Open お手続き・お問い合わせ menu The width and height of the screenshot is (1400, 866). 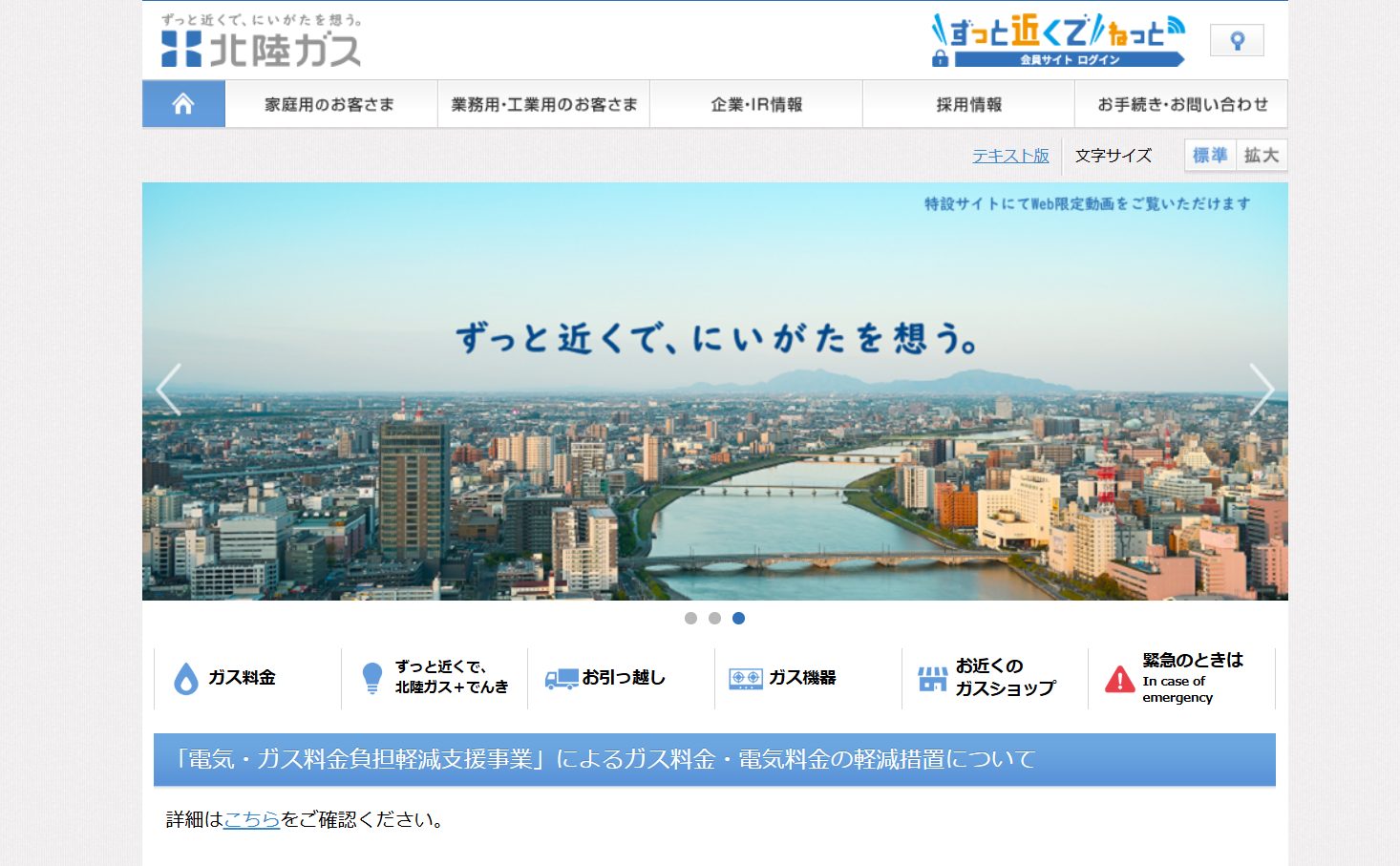click(1181, 104)
